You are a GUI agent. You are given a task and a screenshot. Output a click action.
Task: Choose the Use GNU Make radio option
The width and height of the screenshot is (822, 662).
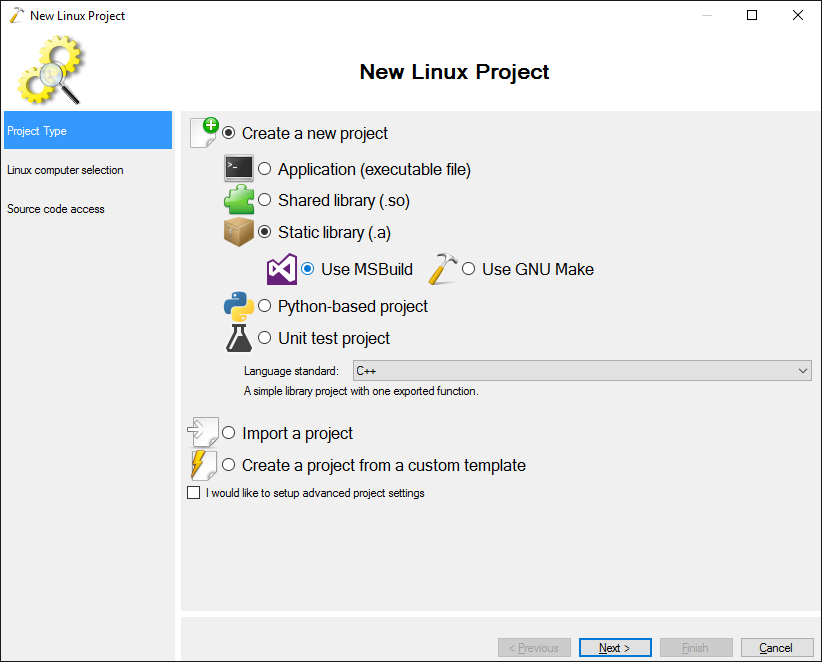pyautogui.click(x=469, y=269)
